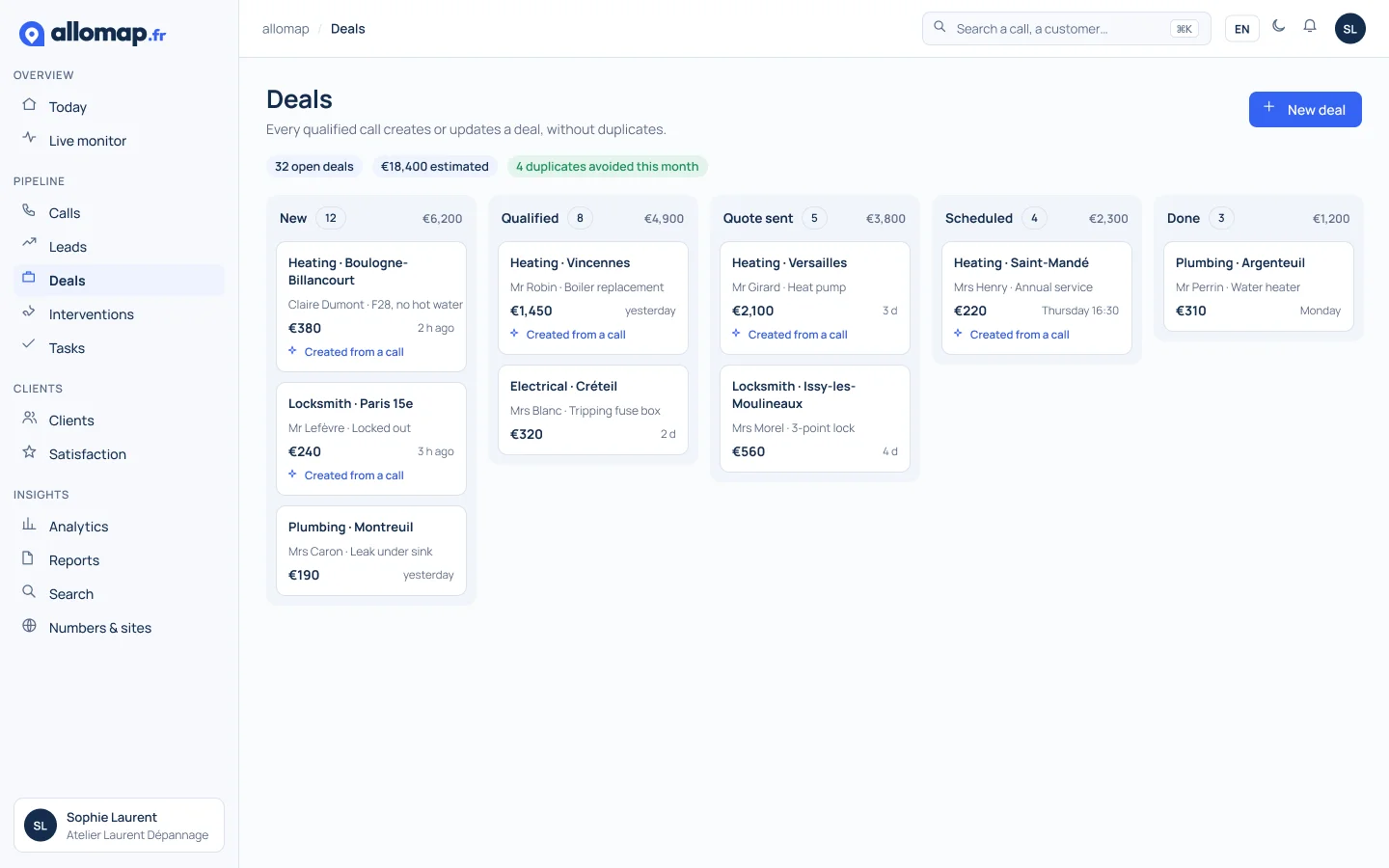
Task: Click the €18,400 estimated badge
Action: click(x=435, y=167)
